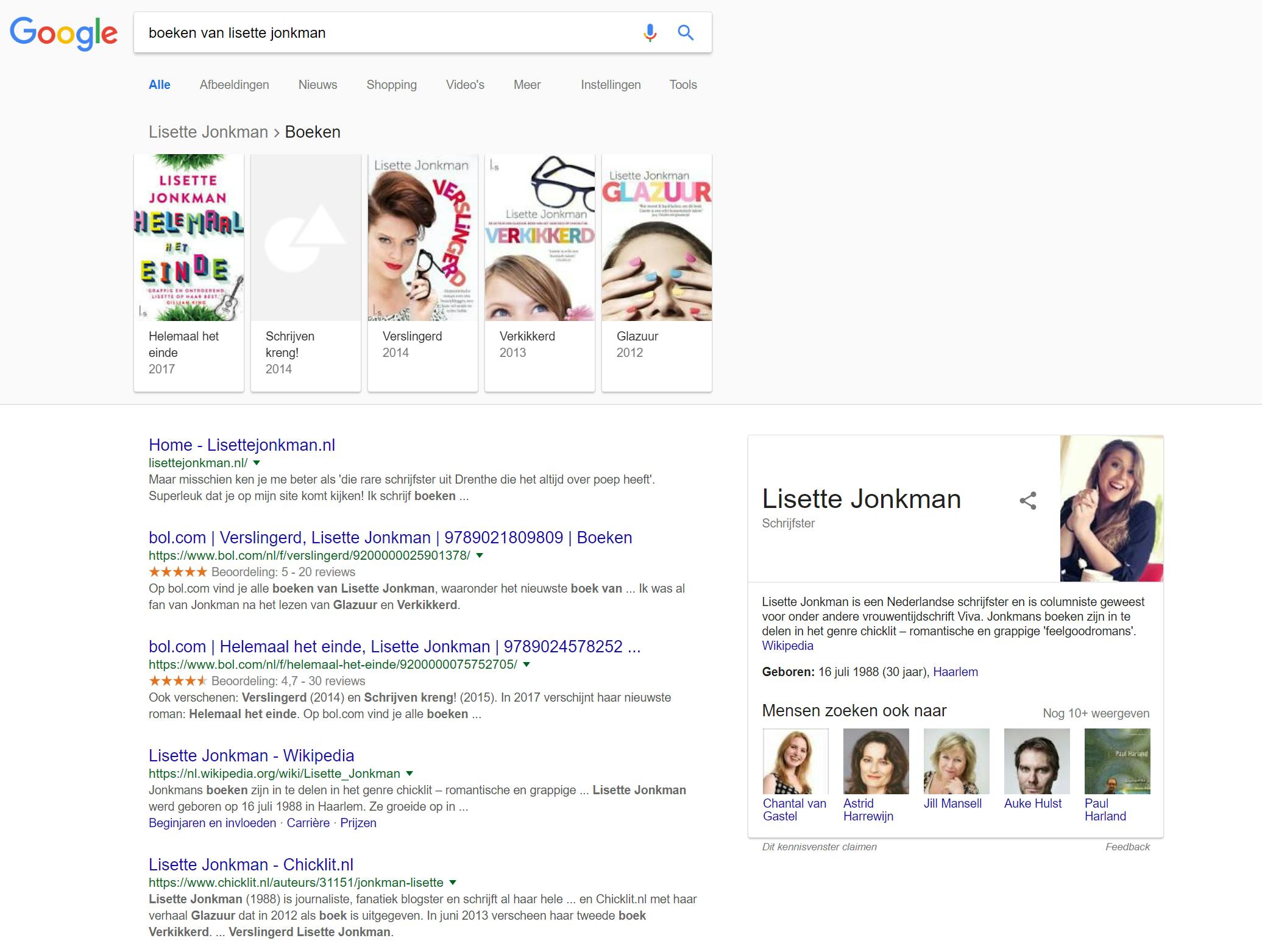Expand dropdown arrow beside bol.com verslingerd URL
This screenshot has width=1262, height=952.
(480, 555)
